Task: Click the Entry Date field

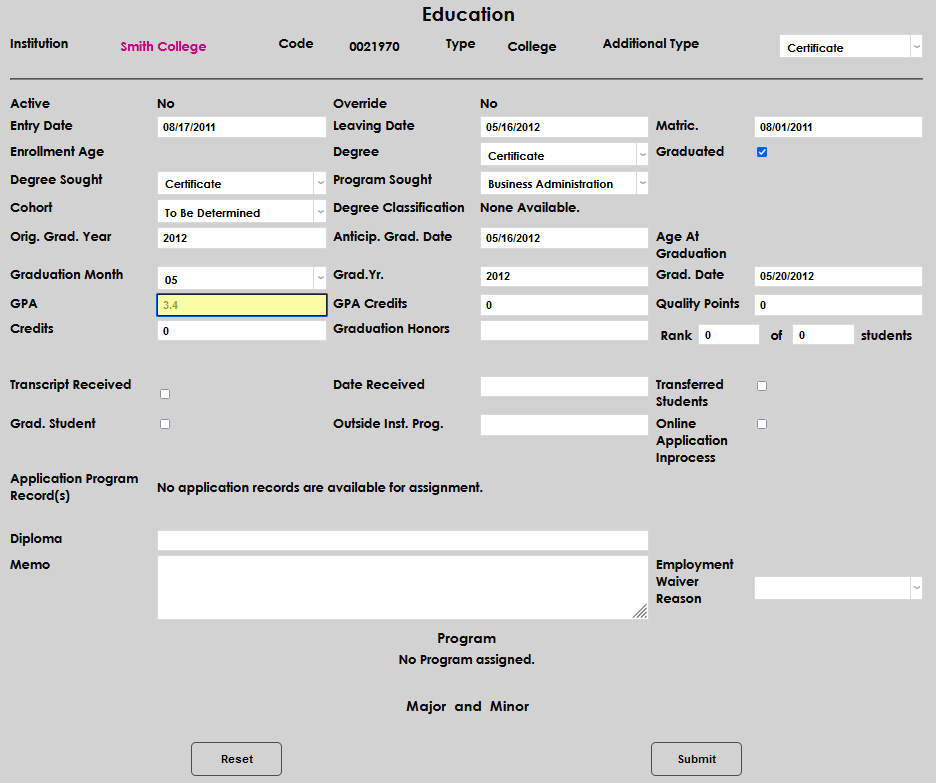Action: (241, 127)
